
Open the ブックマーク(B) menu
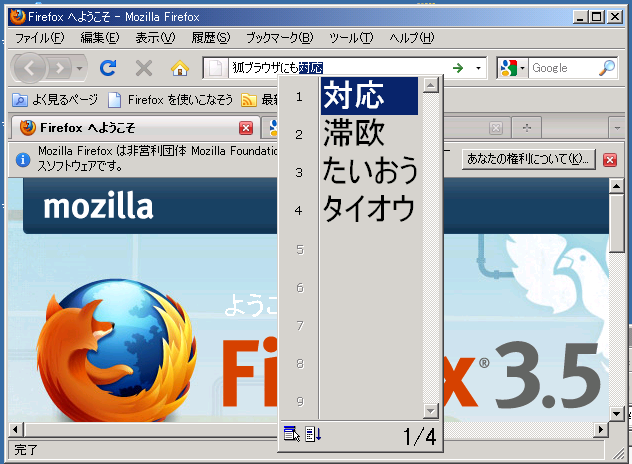279,38
